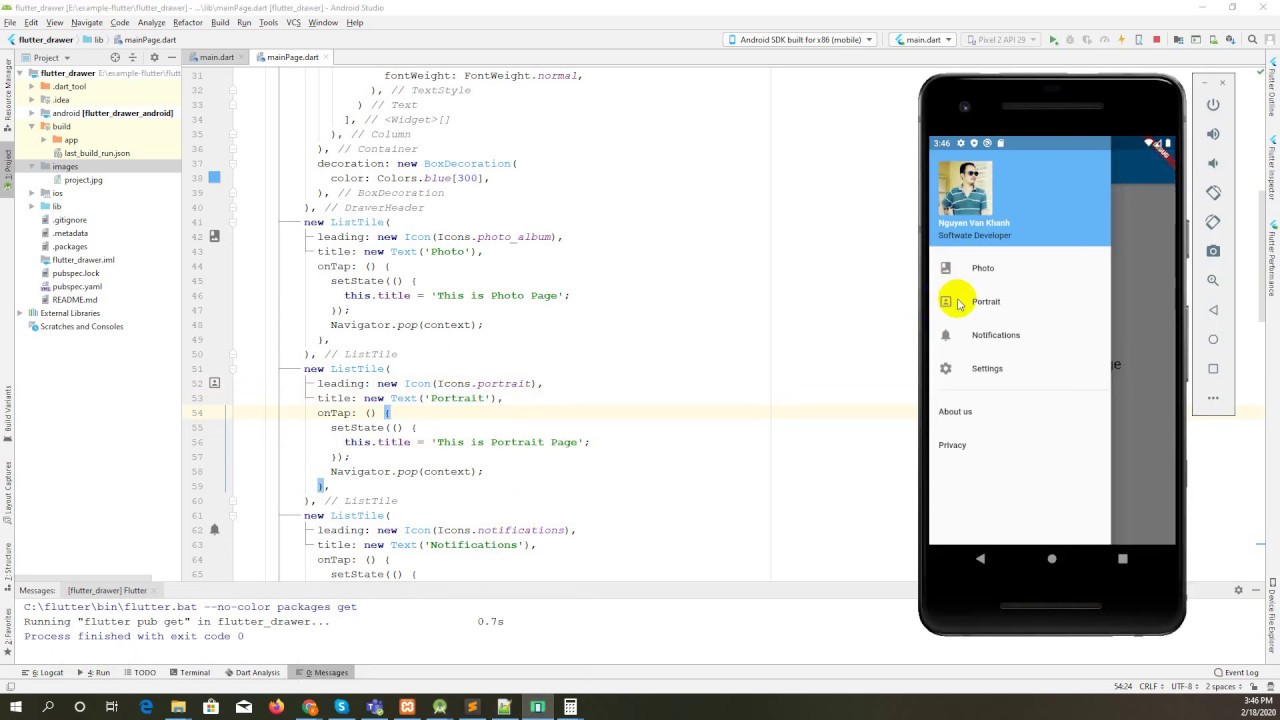Open emulator extended controls (three dots)
The image size is (1280, 720).
click(1213, 398)
